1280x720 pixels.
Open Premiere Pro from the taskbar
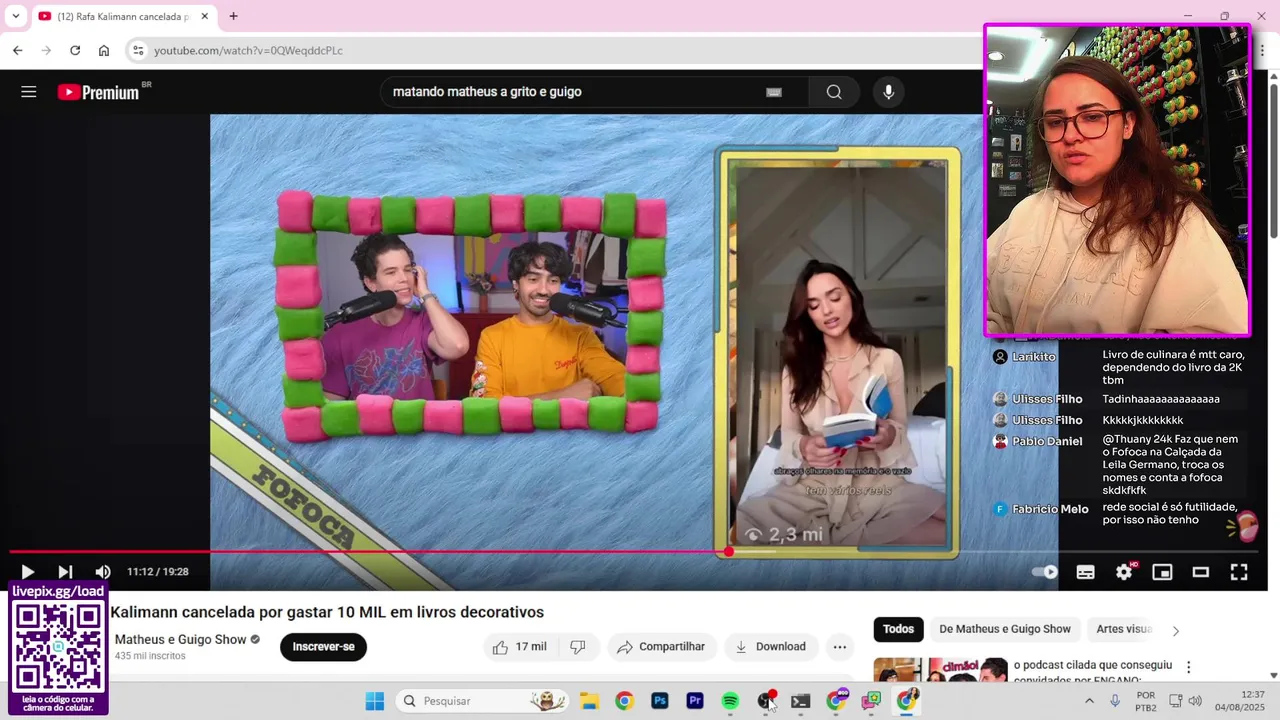[695, 701]
